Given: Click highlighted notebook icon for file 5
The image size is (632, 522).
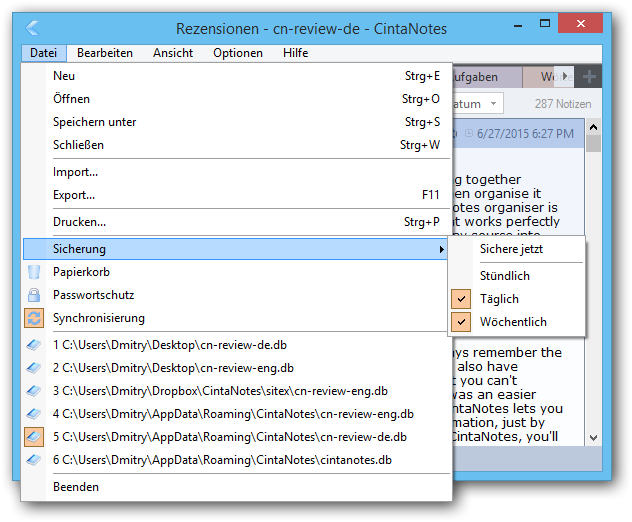Looking at the screenshot, I should [34, 437].
